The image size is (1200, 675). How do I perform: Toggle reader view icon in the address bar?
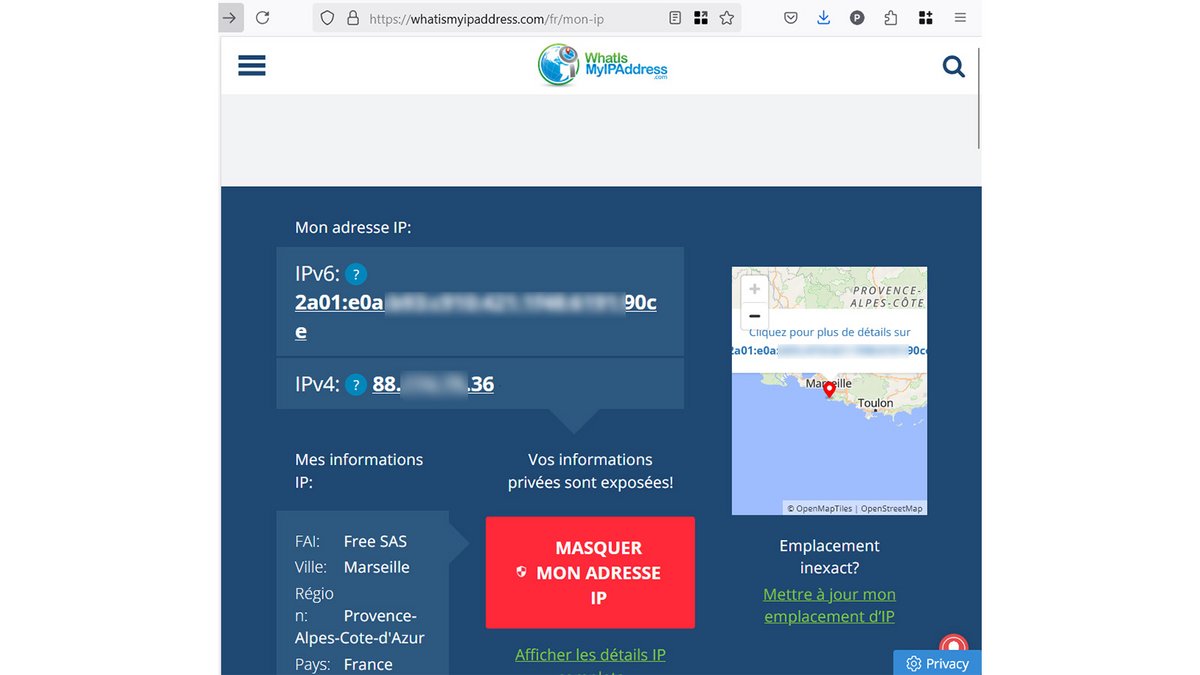[x=675, y=18]
